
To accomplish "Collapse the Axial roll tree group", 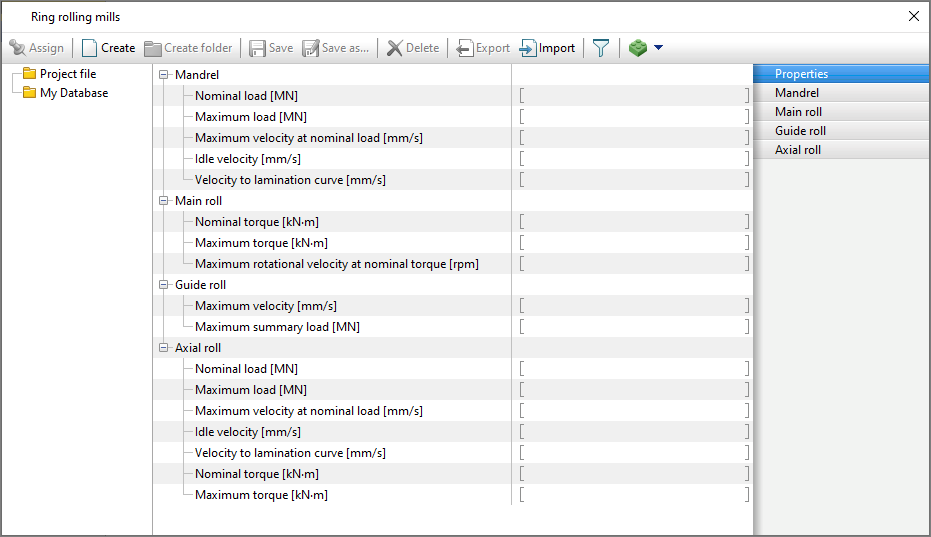I will pyautogui.click(x=164, y=348).
